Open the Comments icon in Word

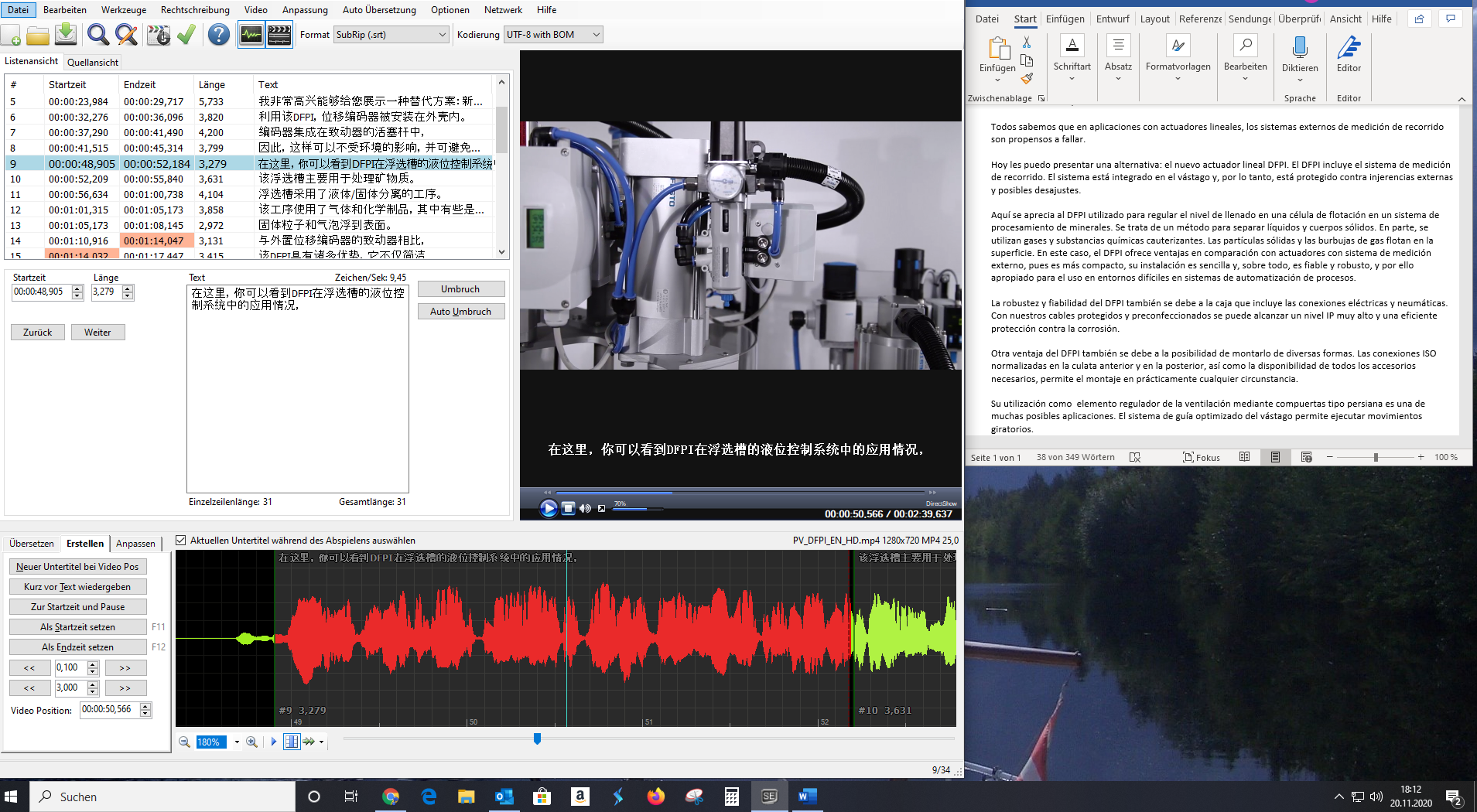point(1450,19)
